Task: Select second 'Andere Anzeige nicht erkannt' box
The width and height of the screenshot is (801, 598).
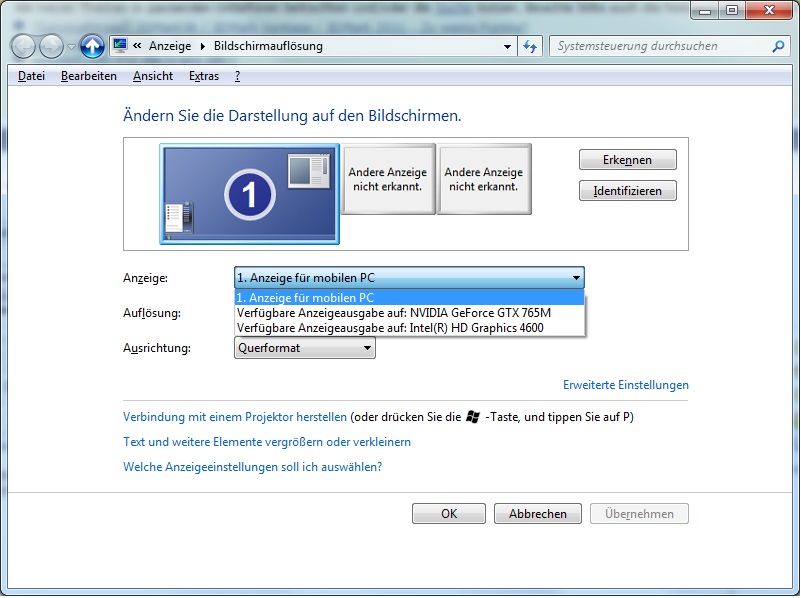Action: tap(484, 179)
